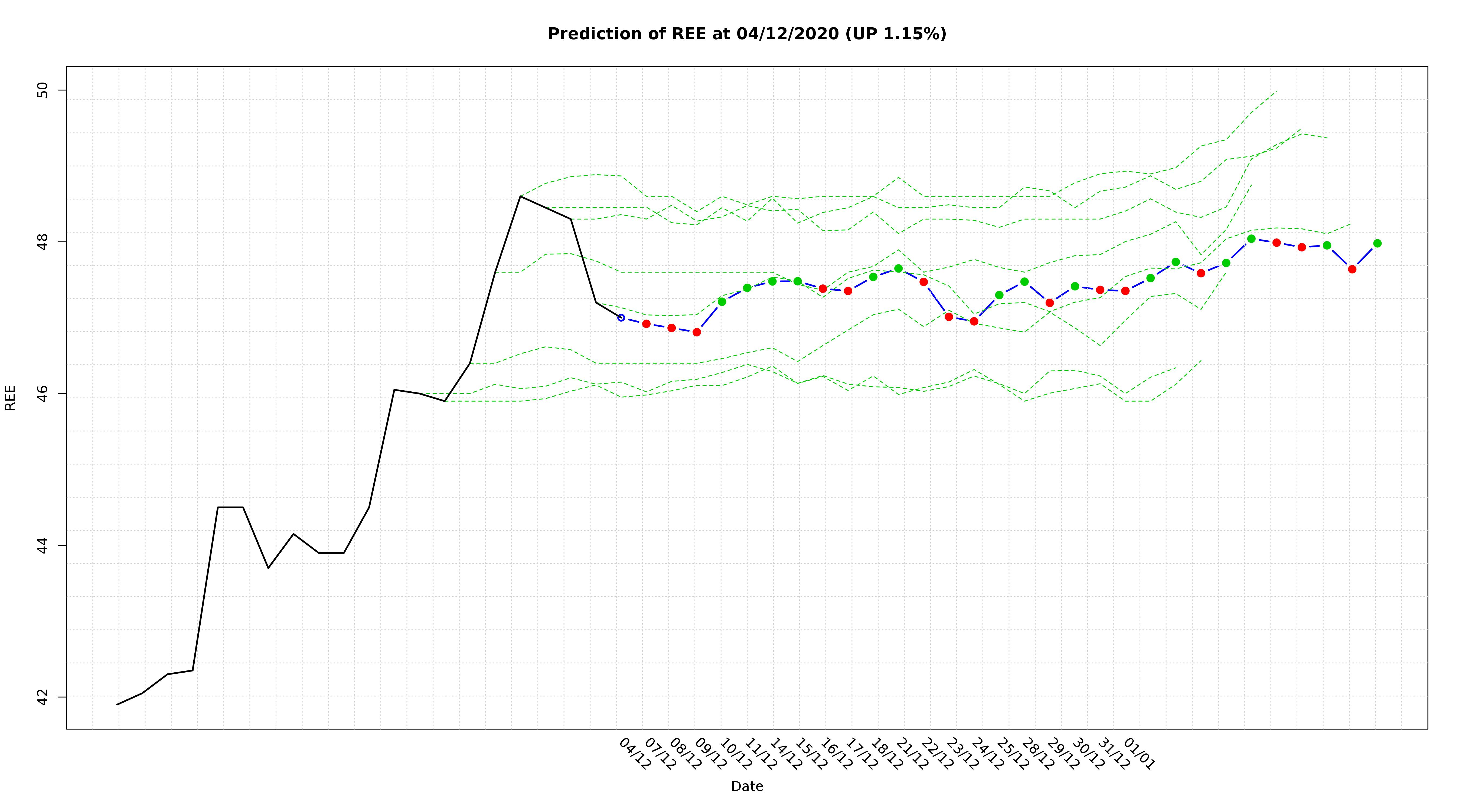Viewport: 1462px width, 812px height.
Task: Click the REE y-axis label
Action: click(10, 397)
